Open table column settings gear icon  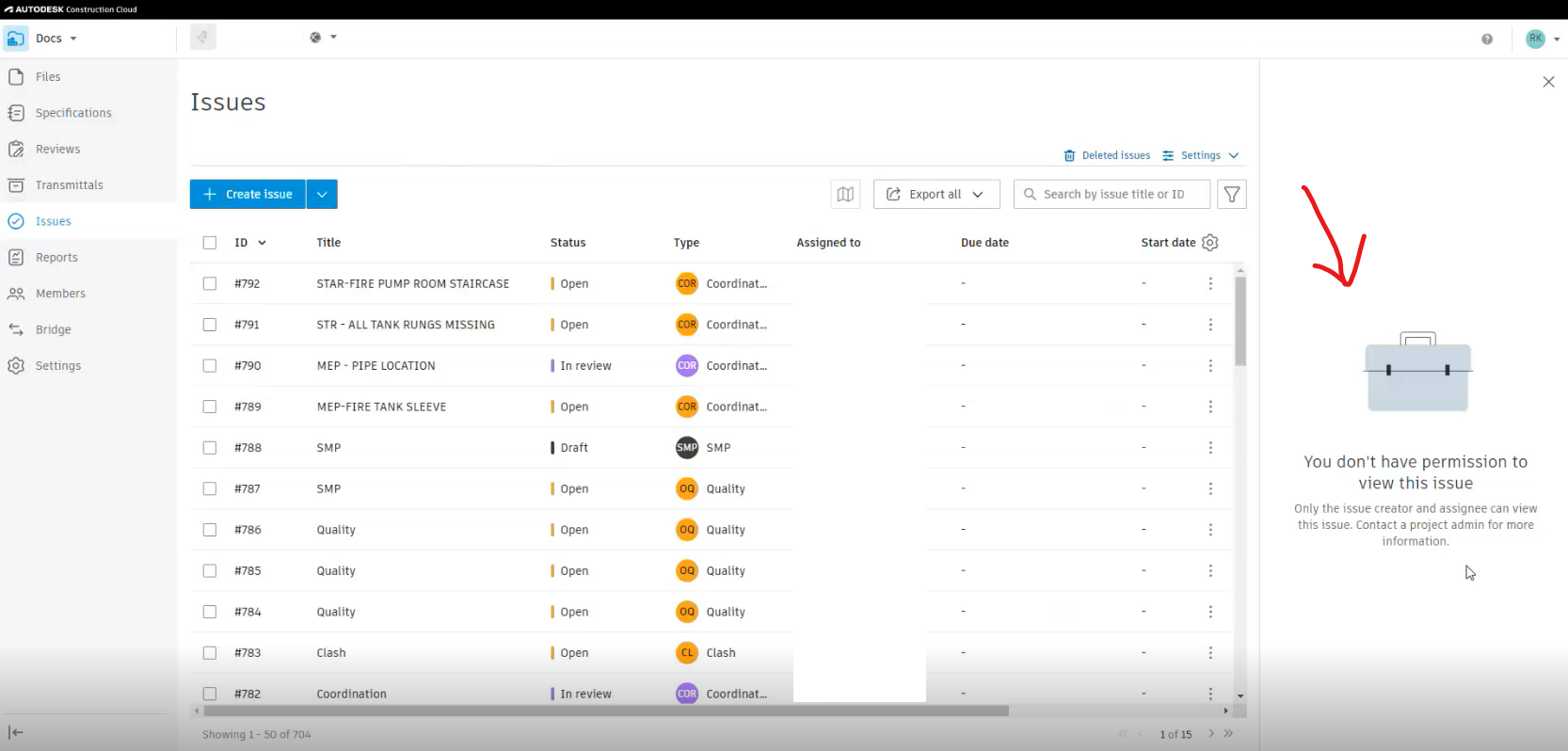click(x=1210, y=243)
